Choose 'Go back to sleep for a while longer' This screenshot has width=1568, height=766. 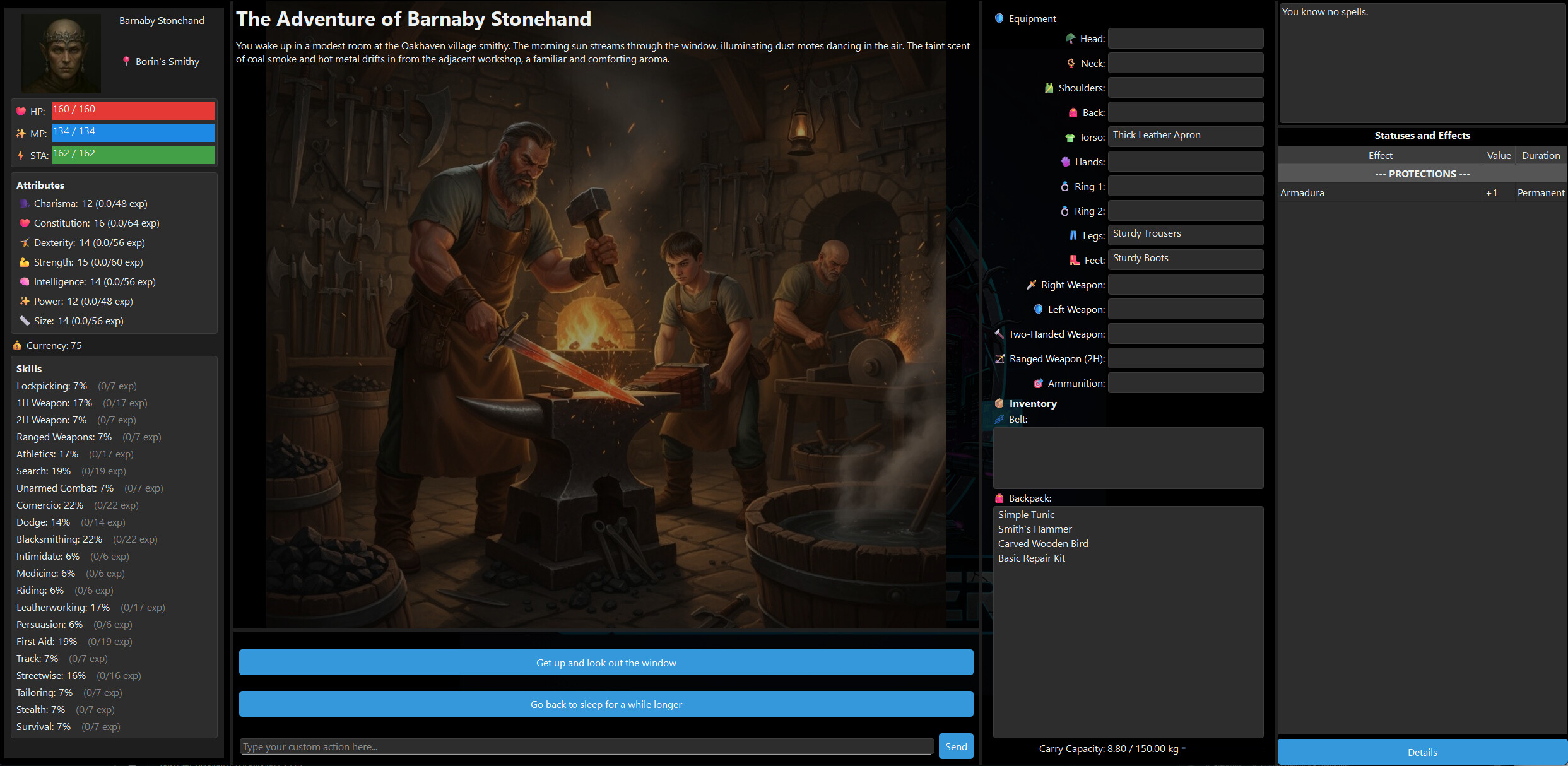pos(606,704)
